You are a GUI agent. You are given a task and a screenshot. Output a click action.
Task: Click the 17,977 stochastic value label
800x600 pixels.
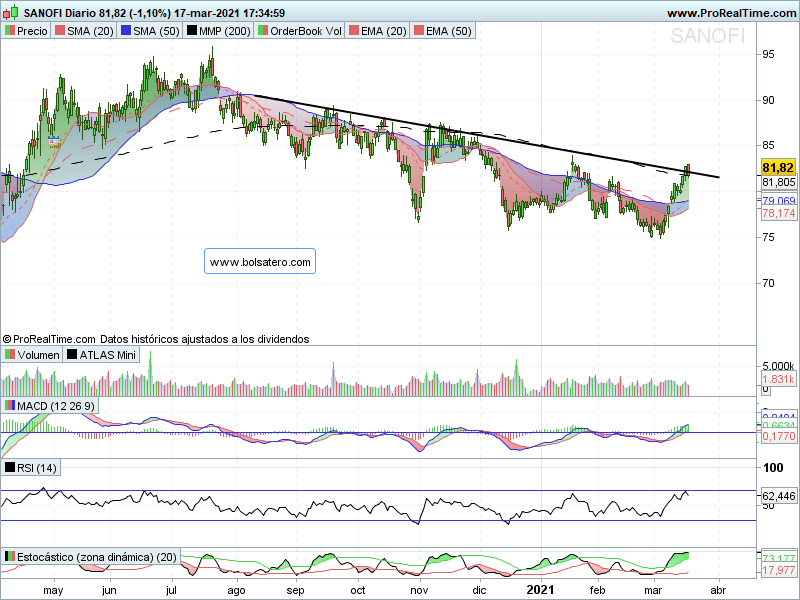pos(778,570)
